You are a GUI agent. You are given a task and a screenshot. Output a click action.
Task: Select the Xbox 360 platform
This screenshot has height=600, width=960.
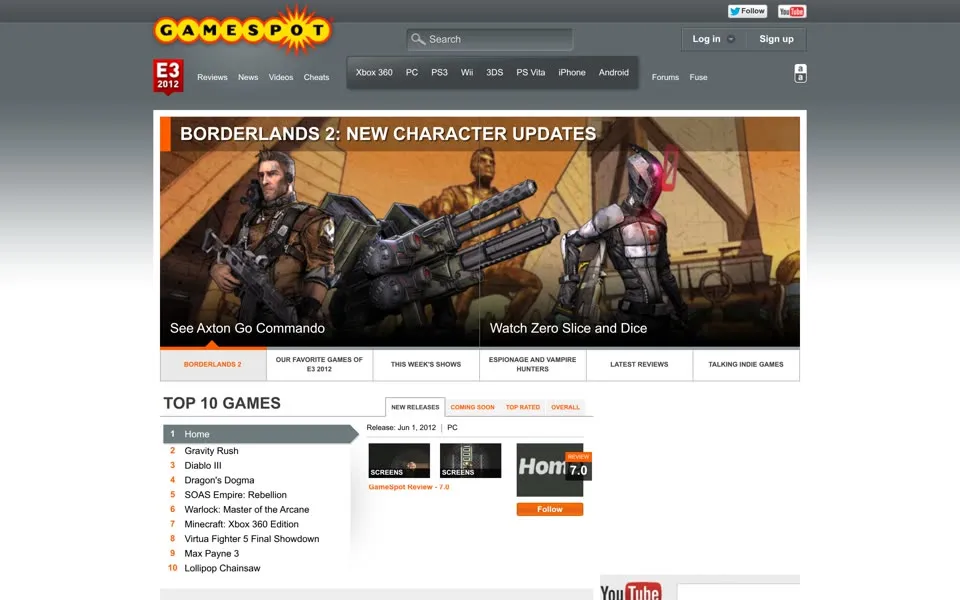click(374, 72)
